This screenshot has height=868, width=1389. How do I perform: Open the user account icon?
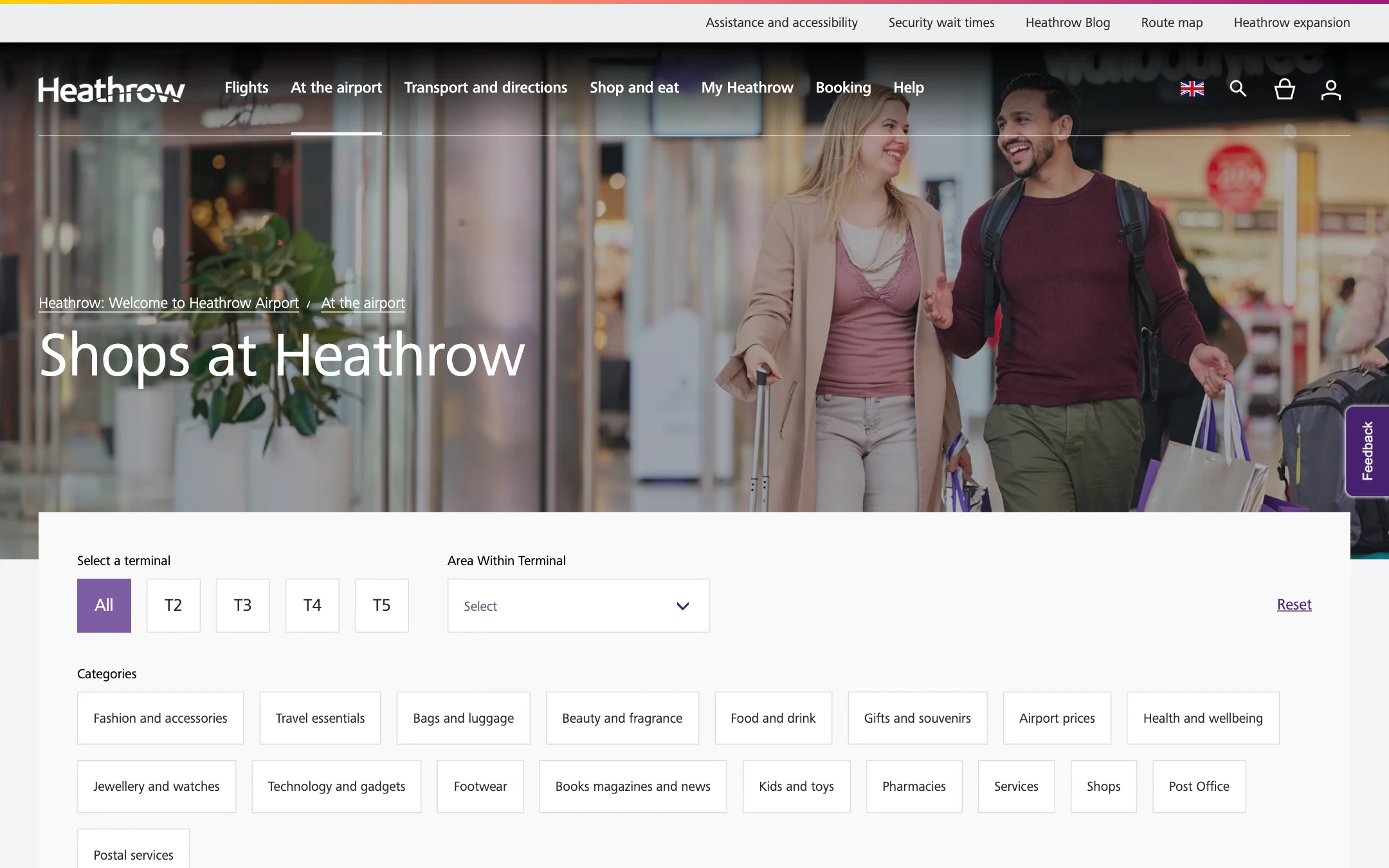tap(1330, 89)
